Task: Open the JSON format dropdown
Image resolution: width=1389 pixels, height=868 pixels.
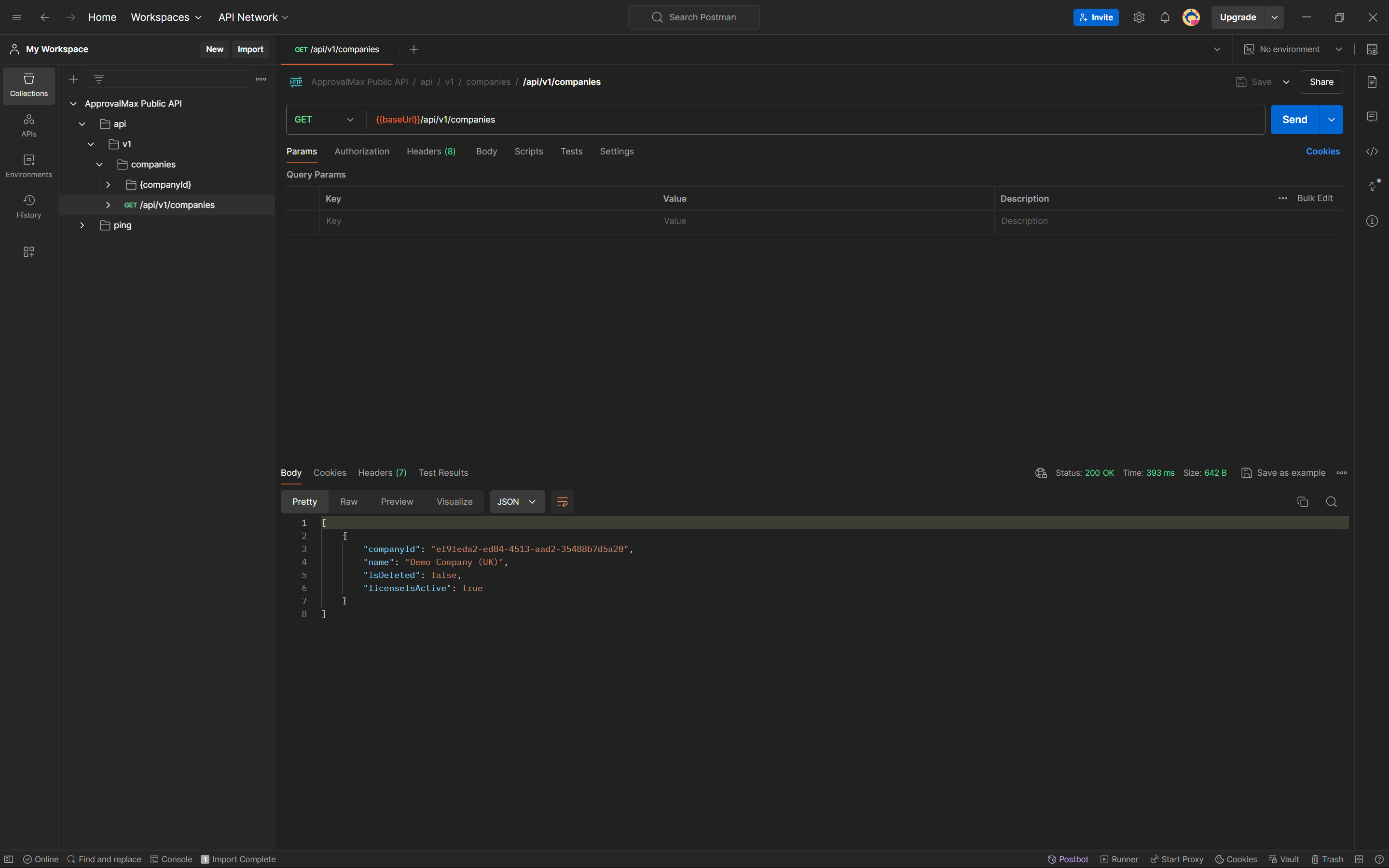Action: coord(517,502)
